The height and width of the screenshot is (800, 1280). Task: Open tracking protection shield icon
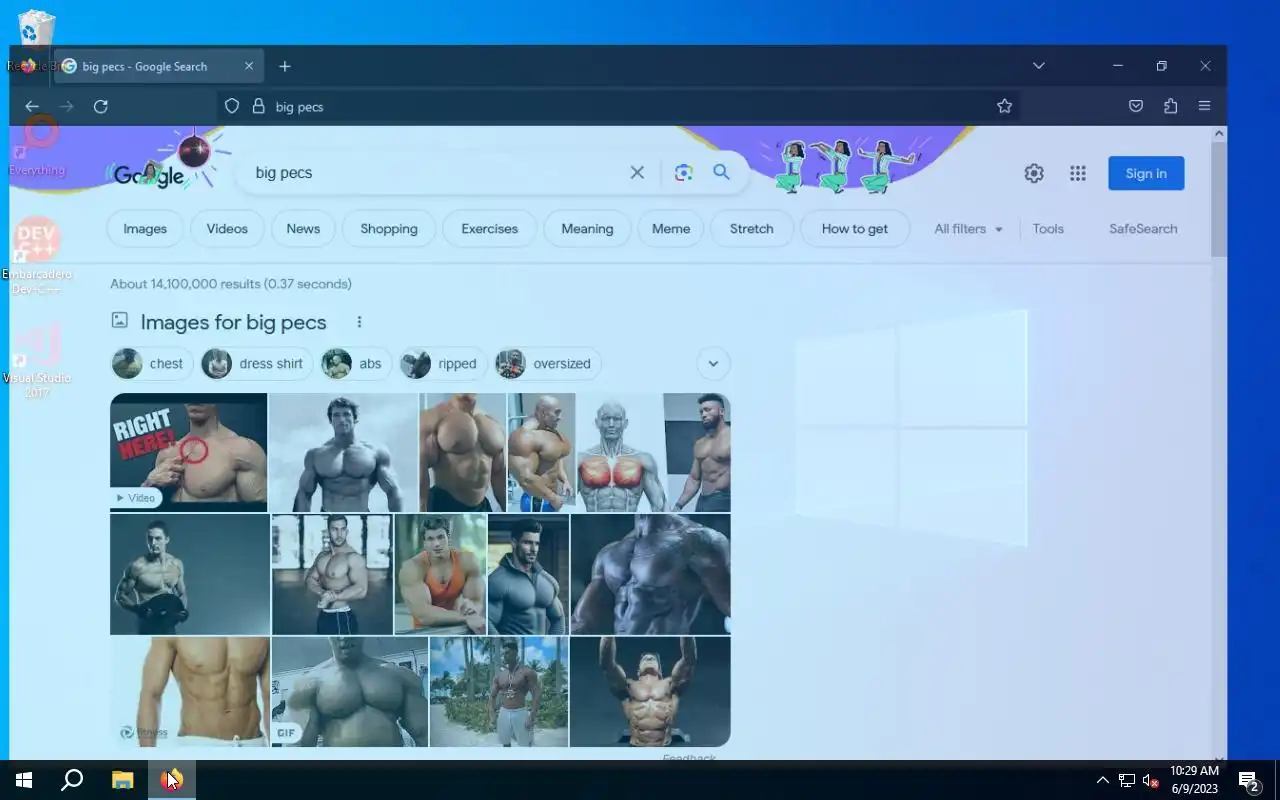point(232,106)
